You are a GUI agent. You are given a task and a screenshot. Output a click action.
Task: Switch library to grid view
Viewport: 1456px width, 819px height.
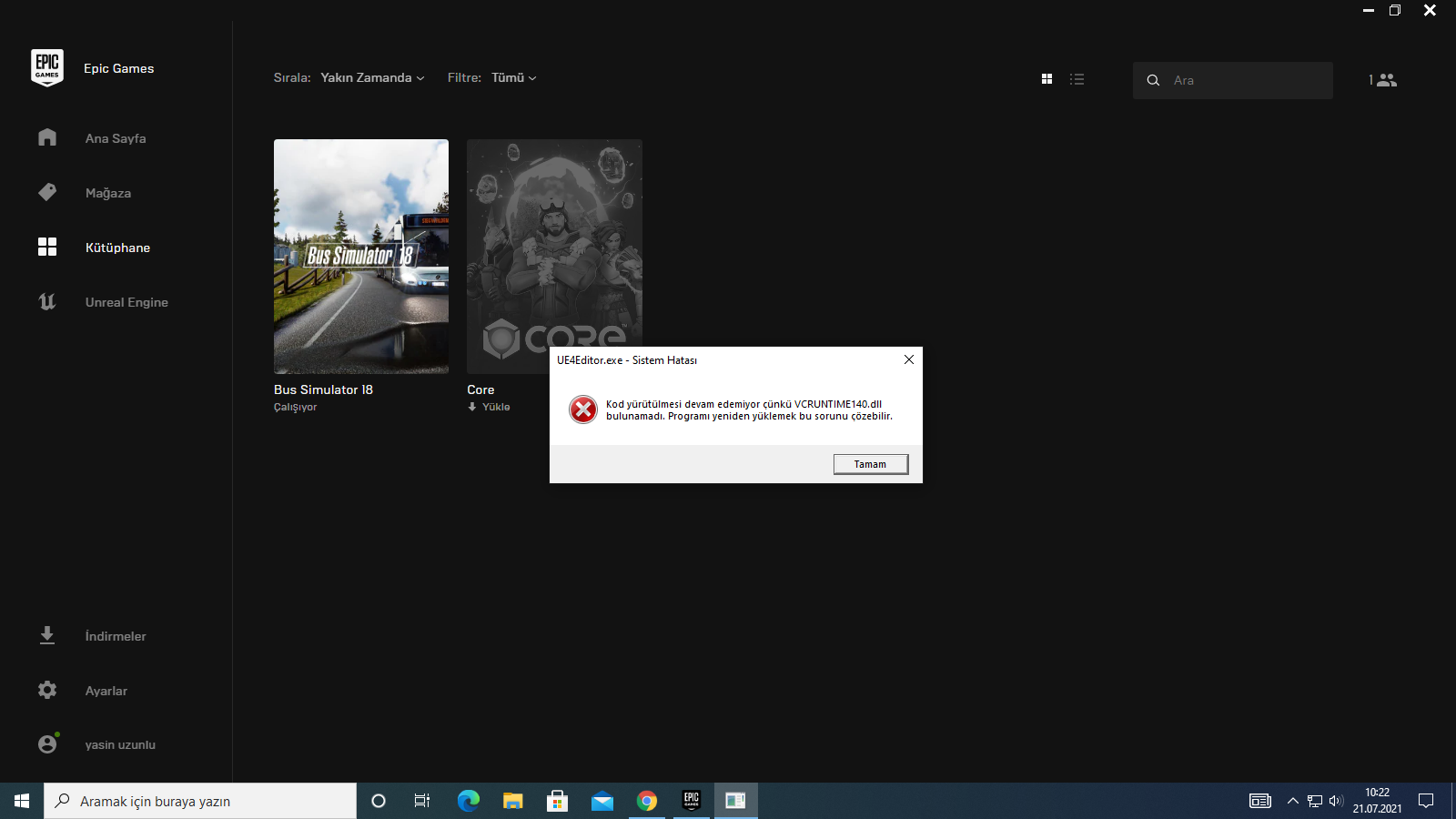coord(1046,79)
